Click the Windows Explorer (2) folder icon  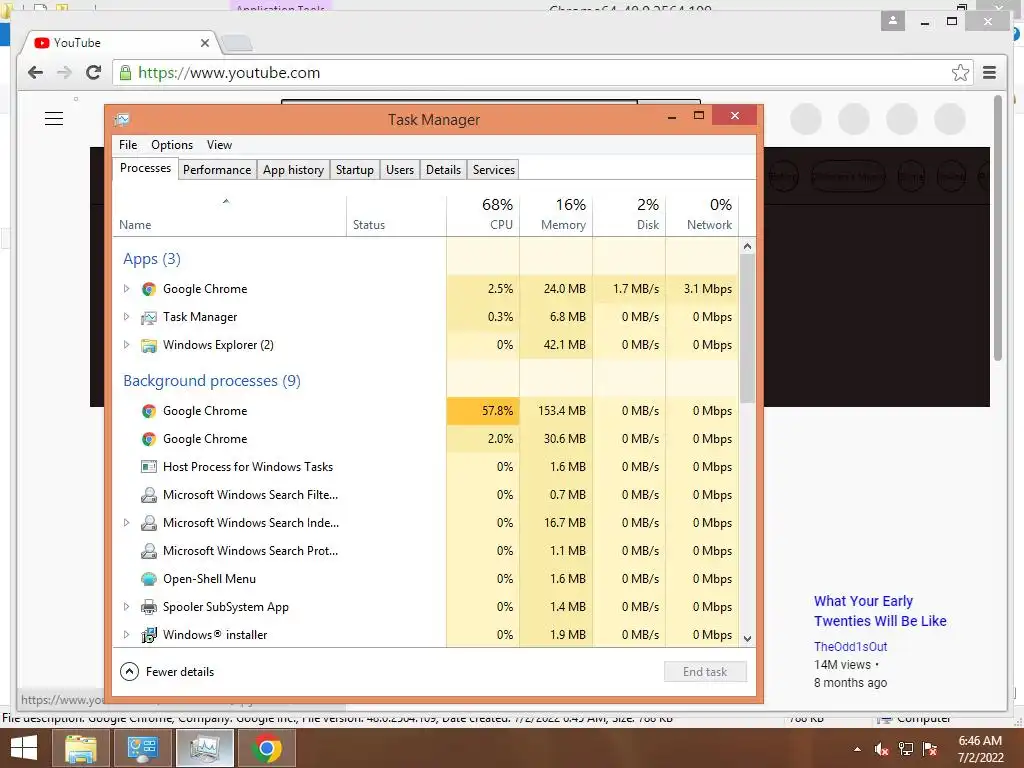(x=149, y=345)
